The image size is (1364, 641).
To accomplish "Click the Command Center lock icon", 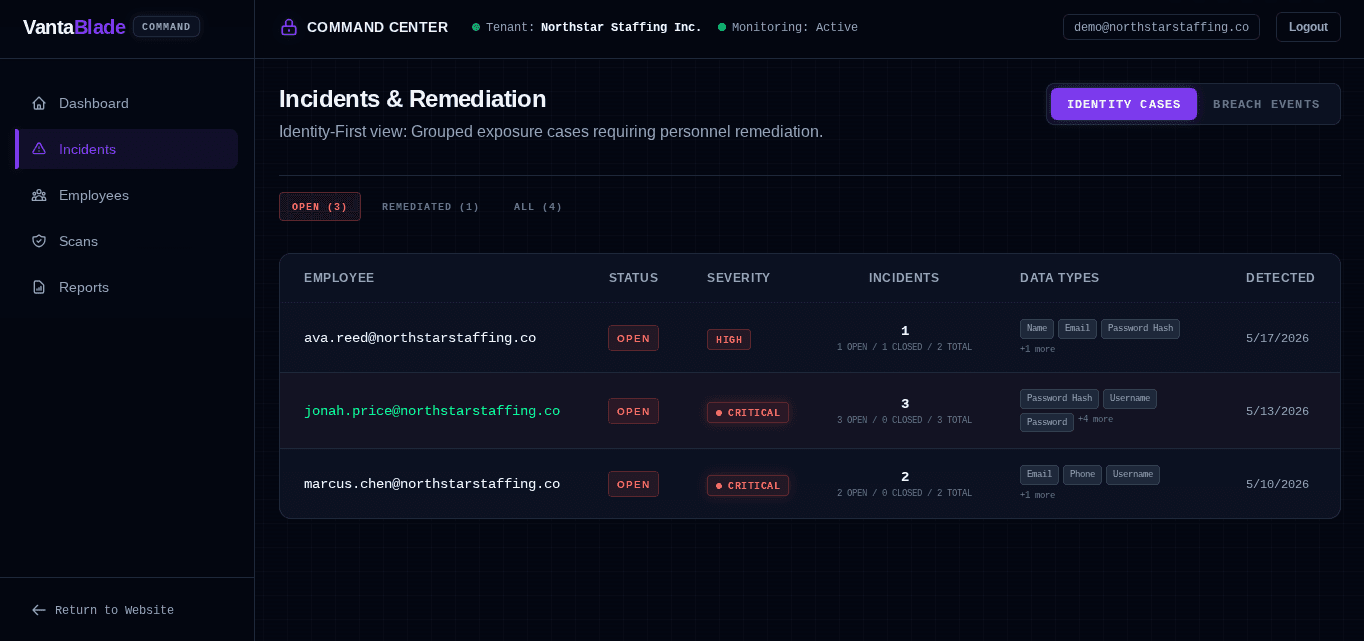I will [289, 27].
